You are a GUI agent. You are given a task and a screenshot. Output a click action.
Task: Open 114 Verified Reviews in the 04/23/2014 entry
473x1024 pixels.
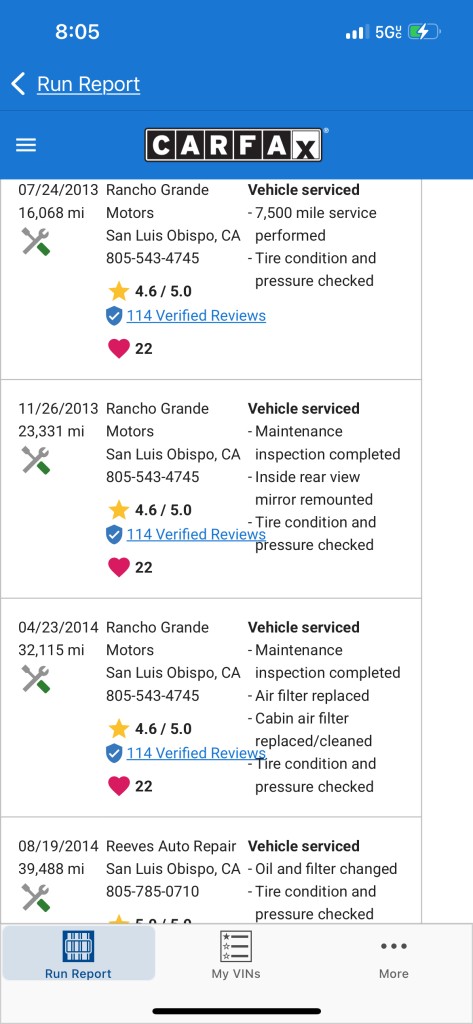(x=196, y=754)
